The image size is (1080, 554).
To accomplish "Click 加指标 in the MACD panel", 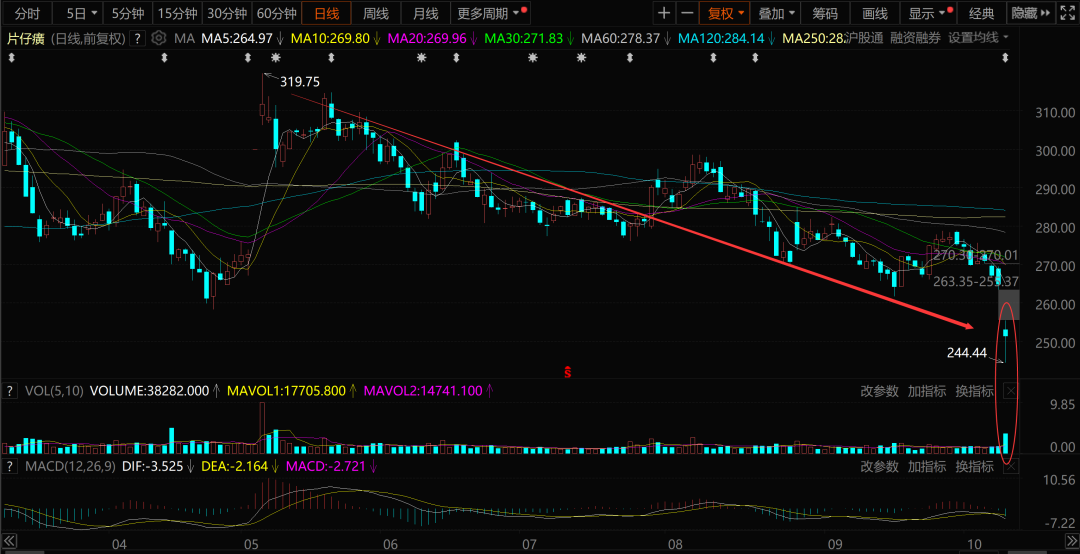I will coord(927,466).
